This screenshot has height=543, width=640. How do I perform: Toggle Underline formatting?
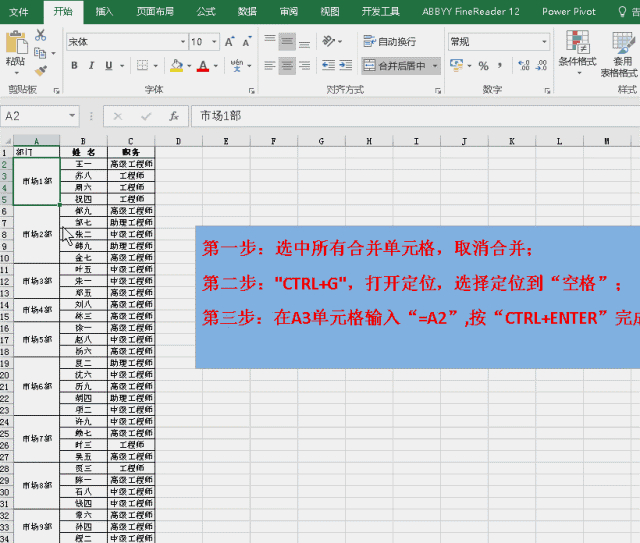pyautogui.click(x=109, y=65)
